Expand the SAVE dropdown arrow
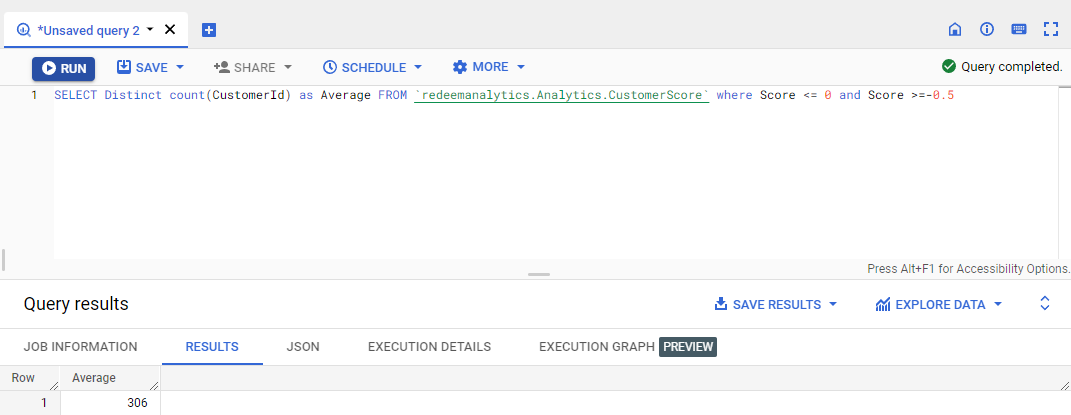The height and width of the screenshot is (415, 1071). tap(180, 68)
